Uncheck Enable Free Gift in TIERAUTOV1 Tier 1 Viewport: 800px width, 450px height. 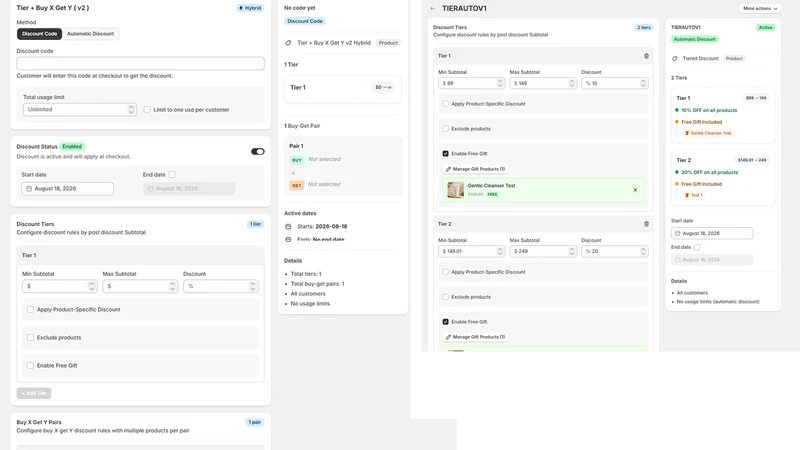tap(445, 154)
